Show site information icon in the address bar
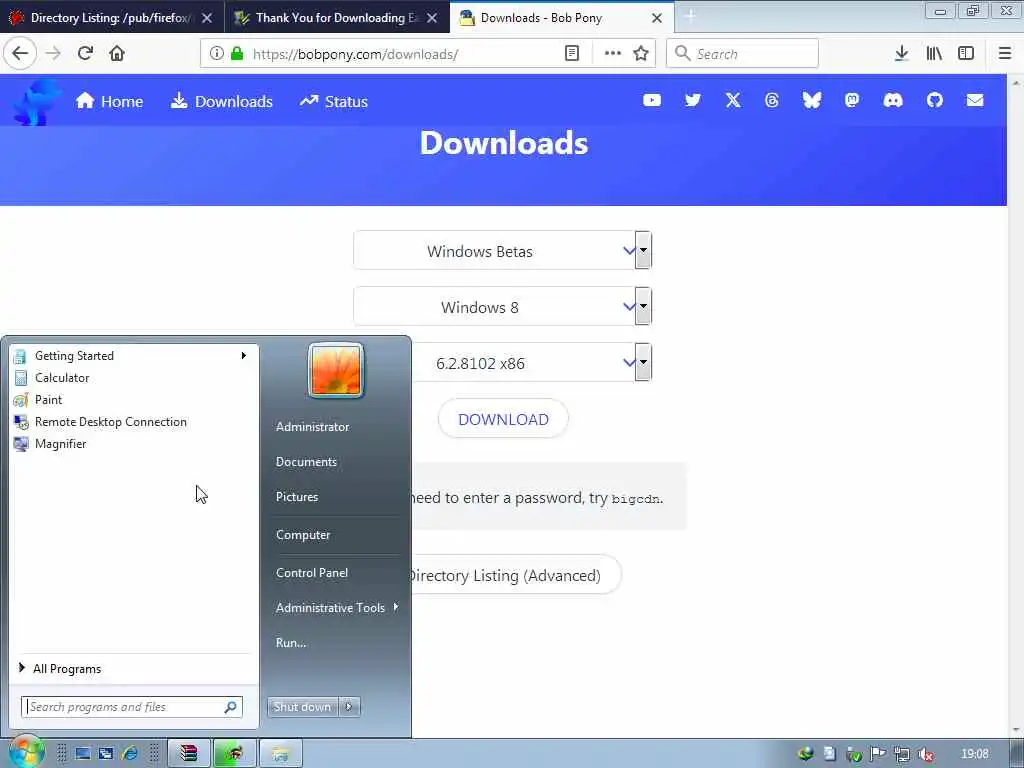Screen dimensions: 1024x768 [217, 54]
